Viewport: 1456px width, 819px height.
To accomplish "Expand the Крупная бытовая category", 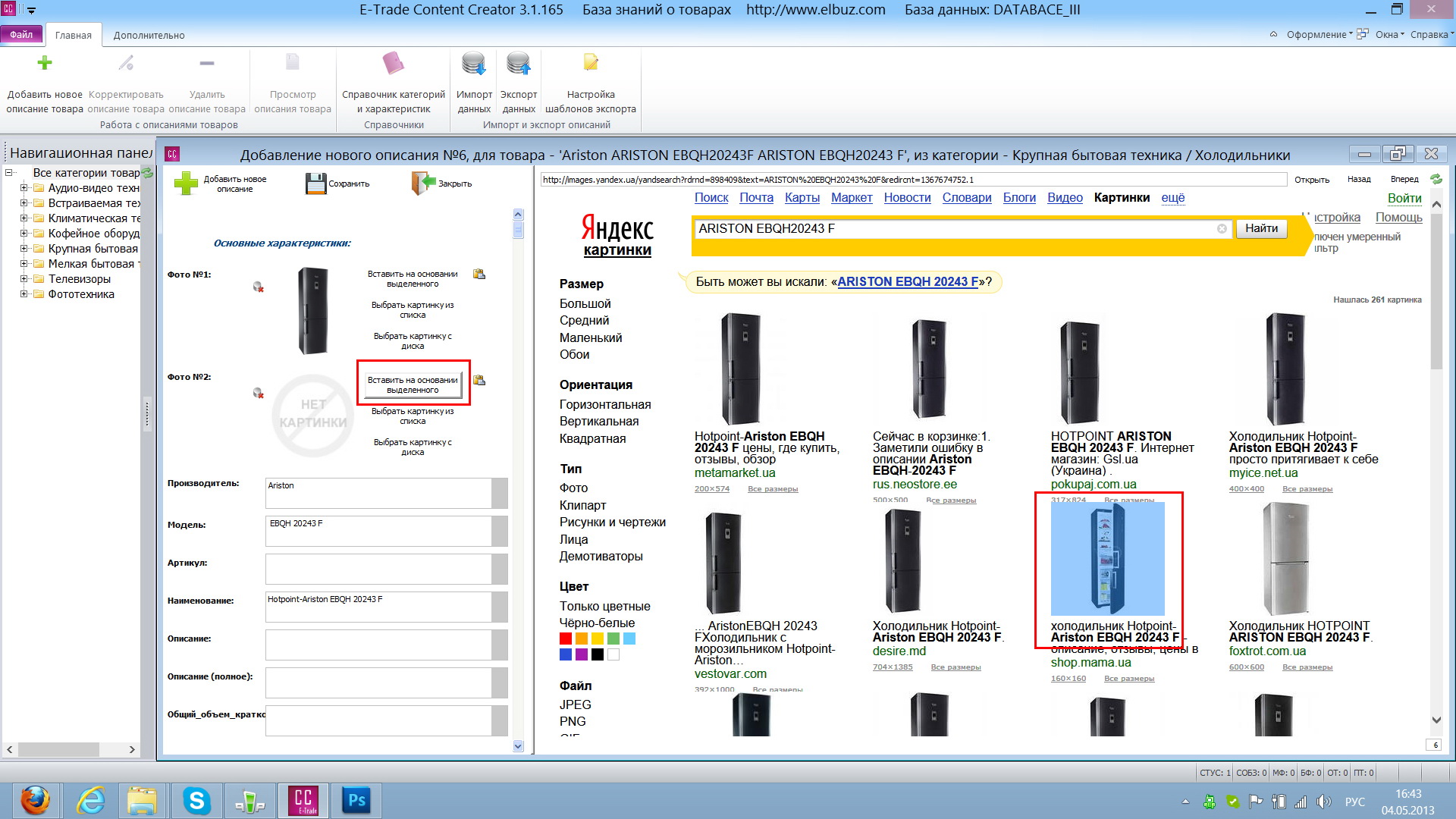I will point(24,249).
